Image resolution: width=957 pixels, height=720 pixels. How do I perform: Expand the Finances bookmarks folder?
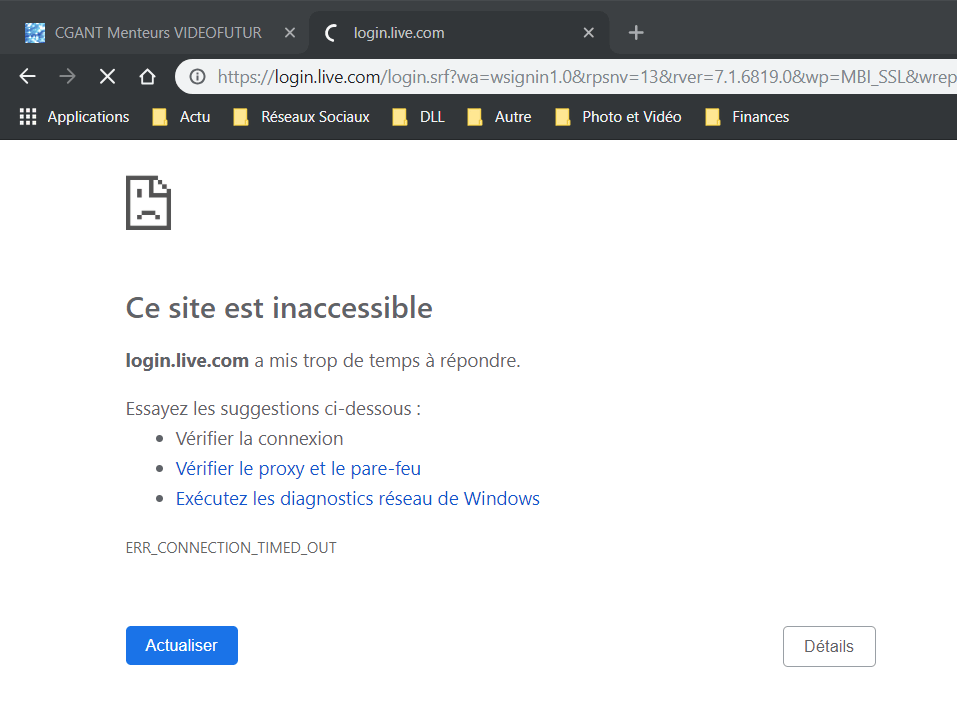[x=747, y=117]
